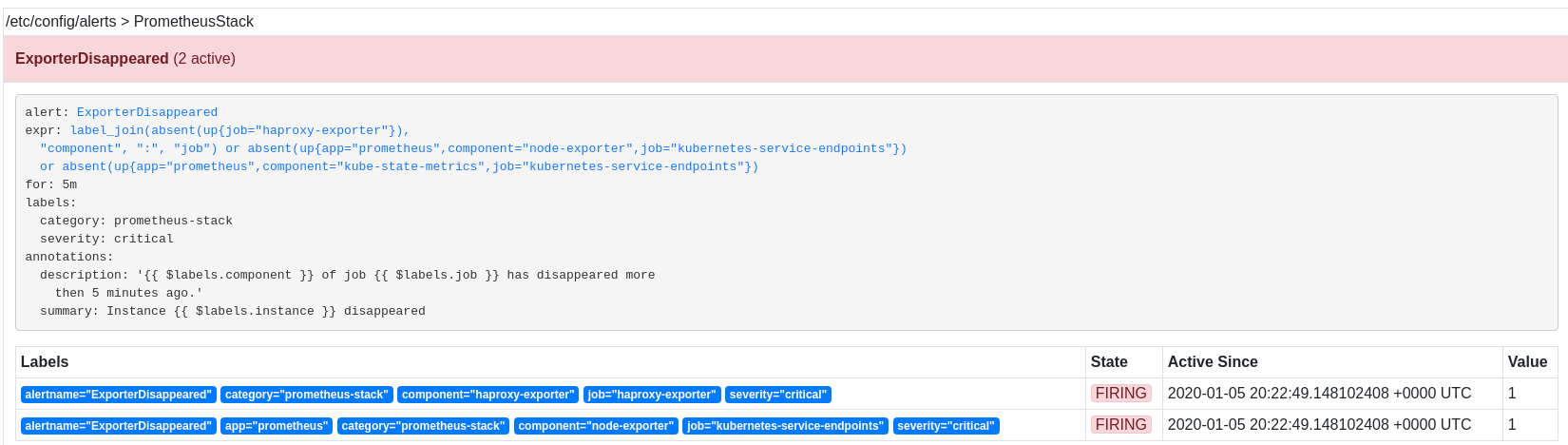
Task: Open the label_join expression query link
Action: (239, 130)
